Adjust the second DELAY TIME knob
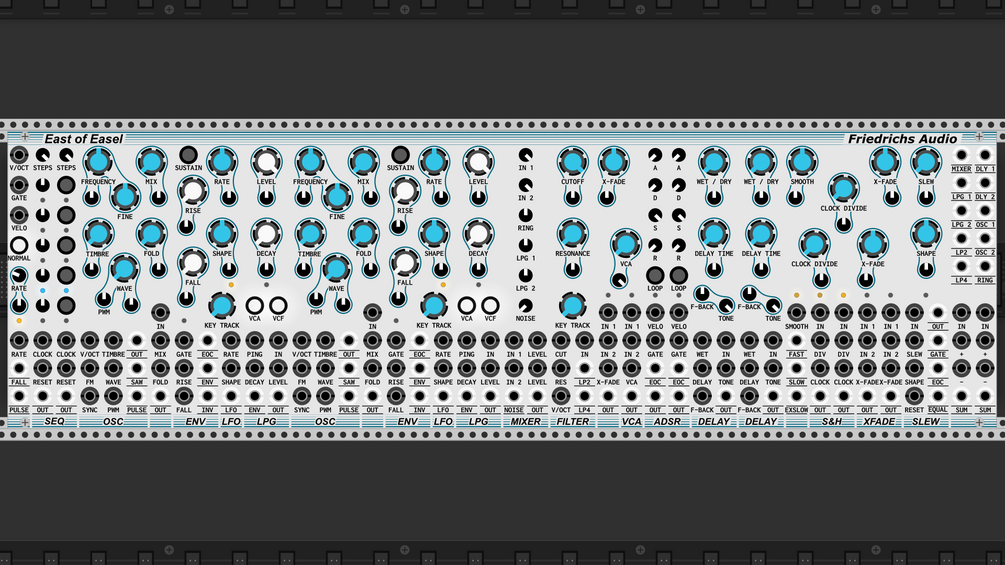This screenshot has width=1005, height=565. [x=761, y=233]
